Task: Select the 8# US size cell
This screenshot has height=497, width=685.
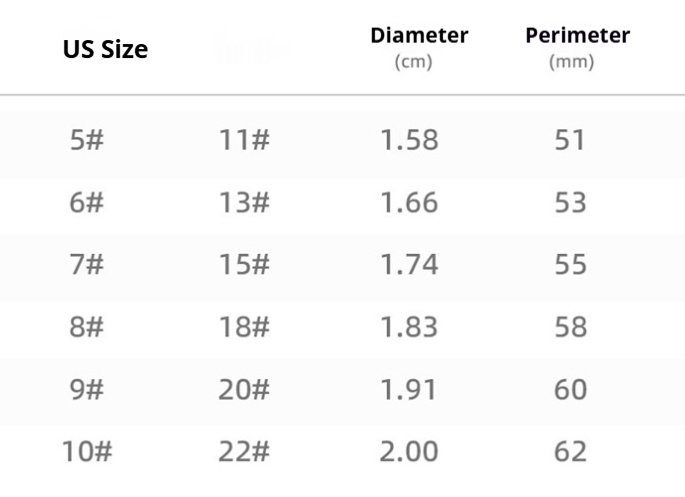Action: point(85,327)
